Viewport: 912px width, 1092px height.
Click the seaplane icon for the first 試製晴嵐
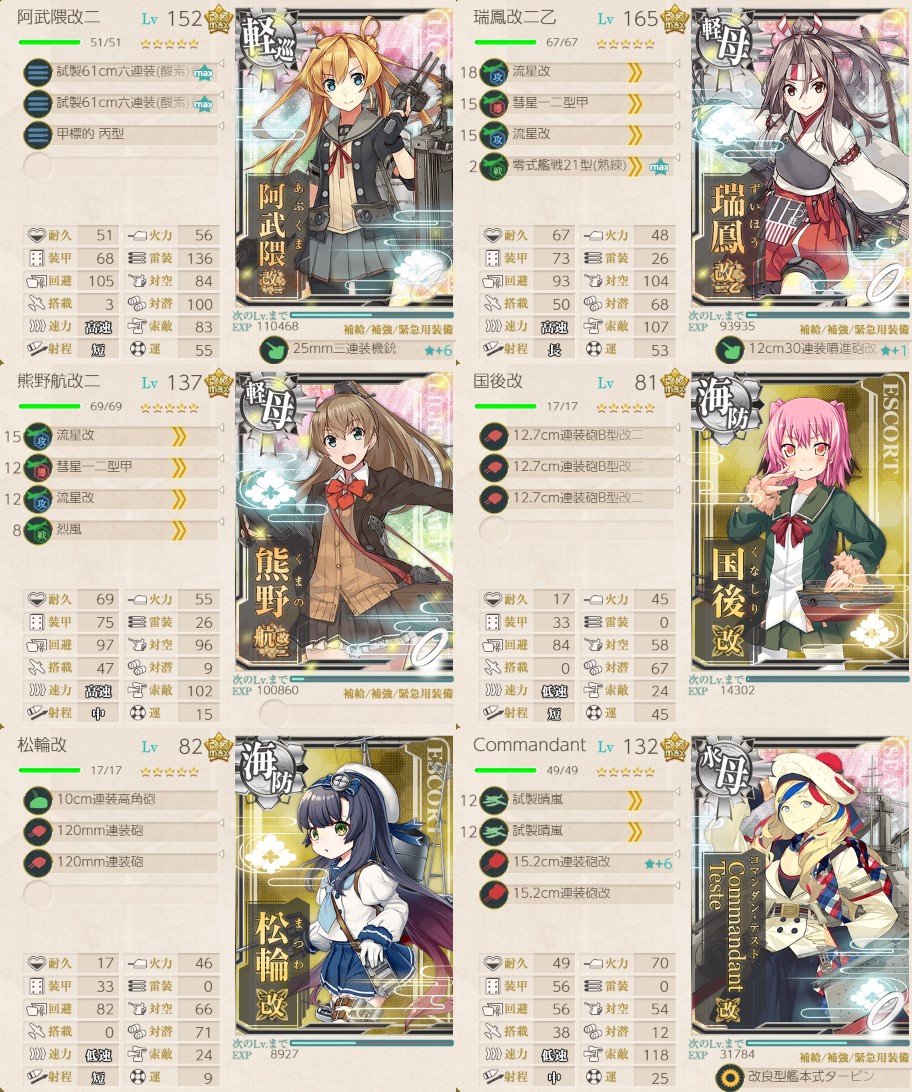[494, 800]
